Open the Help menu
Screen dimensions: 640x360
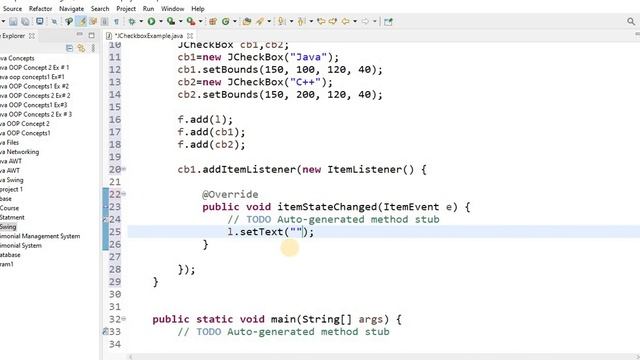point(198,9)
